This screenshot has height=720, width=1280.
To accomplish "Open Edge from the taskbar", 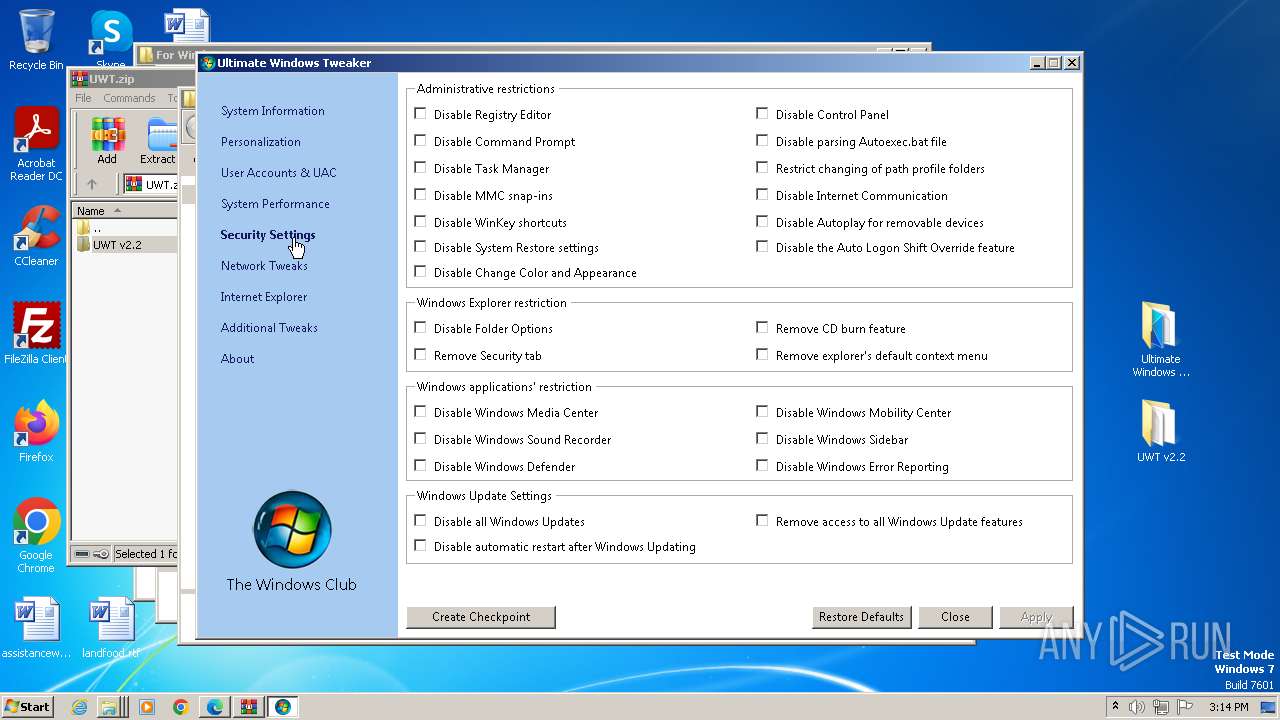I will coord(215,707).
